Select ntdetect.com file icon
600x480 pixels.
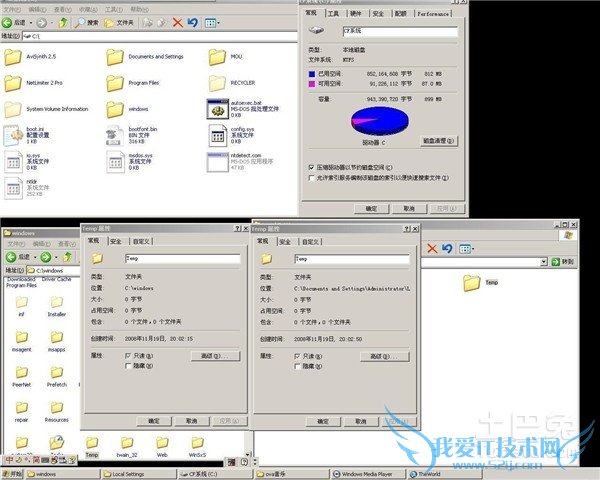[217, 162]
